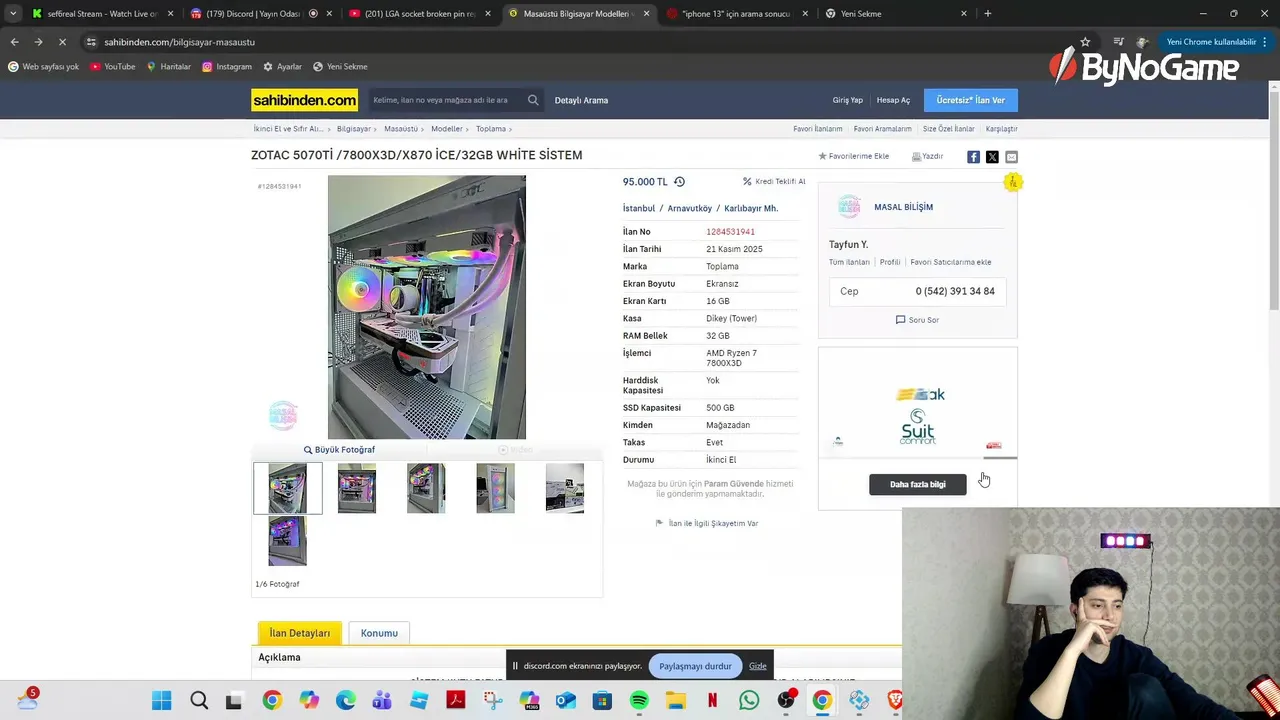Share listing by email icon

click(1011, 157)
